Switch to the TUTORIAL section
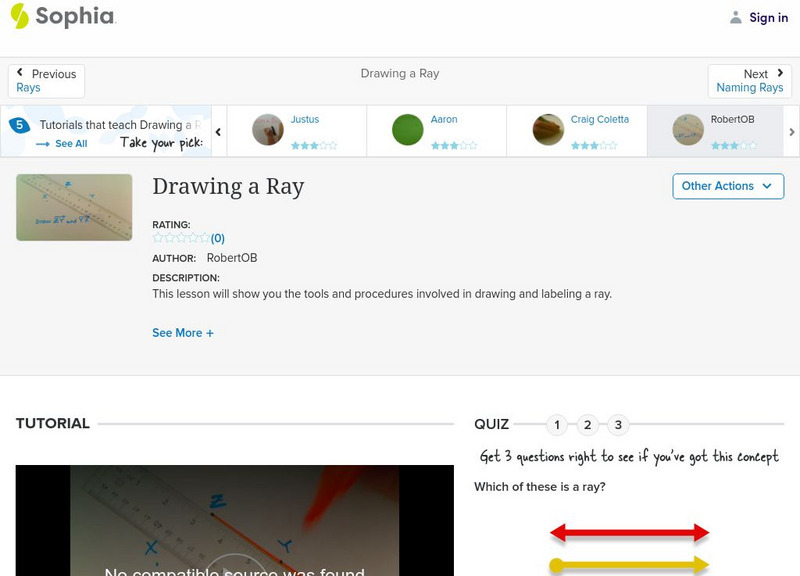 pyautogui.click(x=53, y=423)
